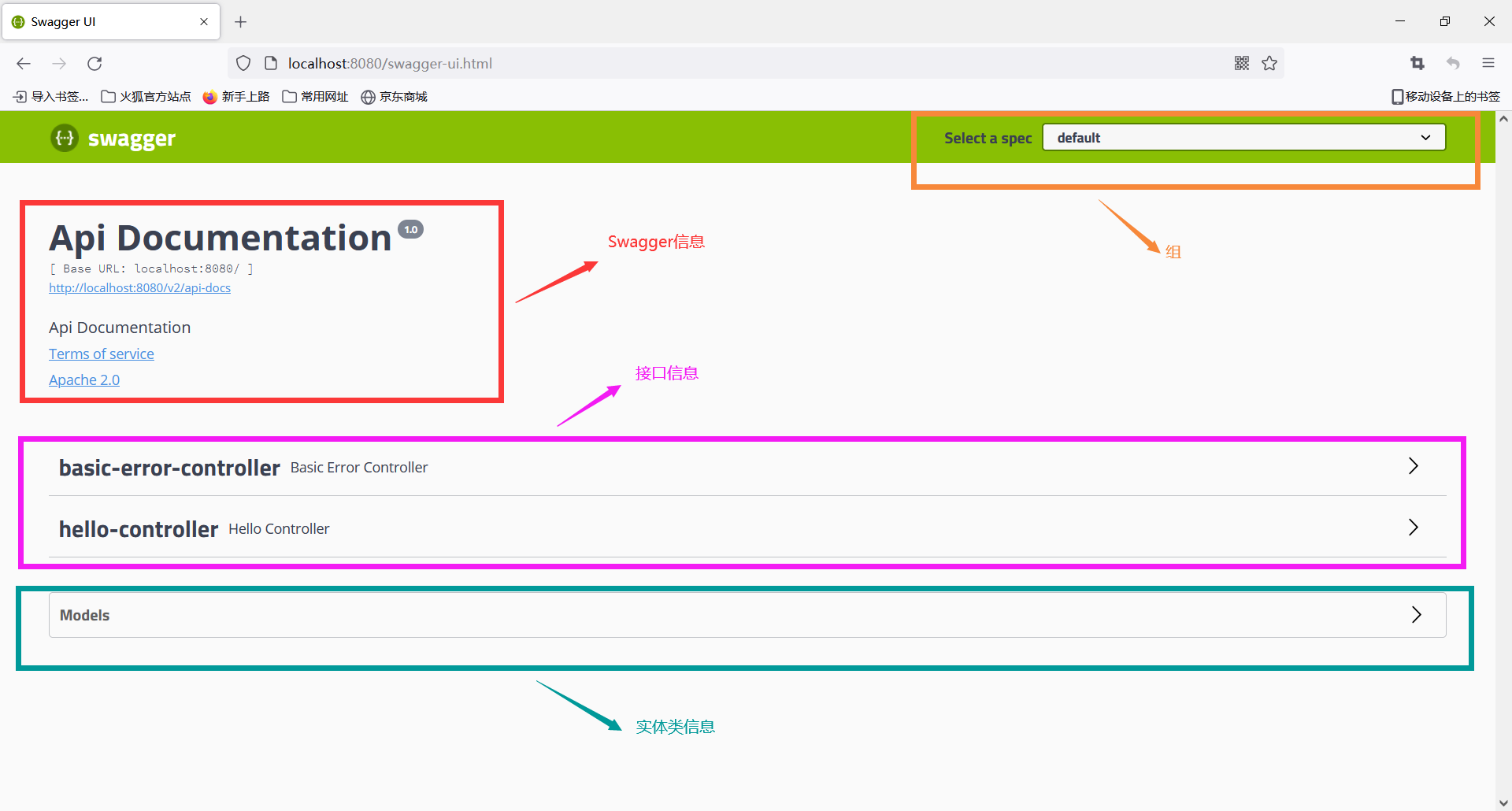Open the Firefox hamburger menu
This screenshot has width=1512, height=811.
pos(1488,64)
